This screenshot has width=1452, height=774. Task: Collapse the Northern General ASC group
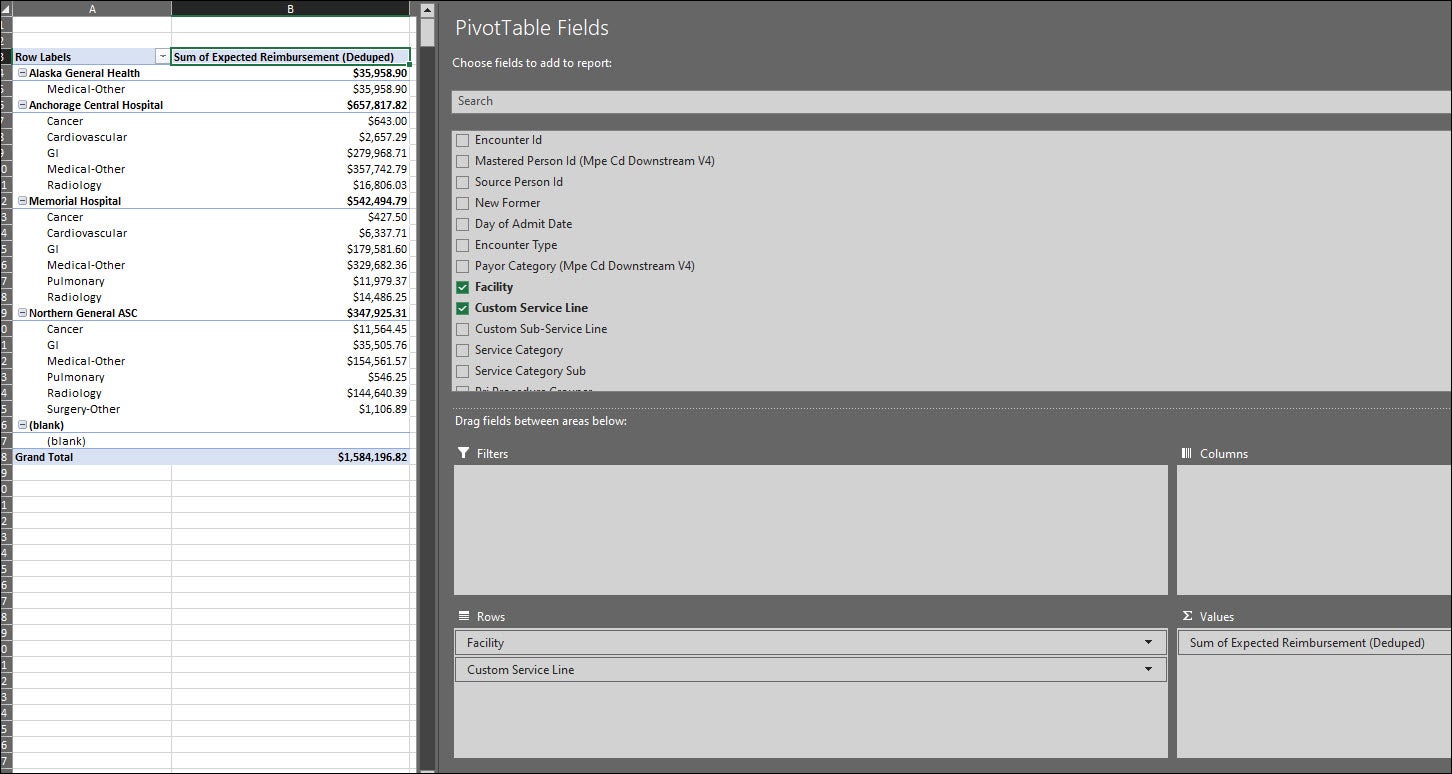(22, 313)
